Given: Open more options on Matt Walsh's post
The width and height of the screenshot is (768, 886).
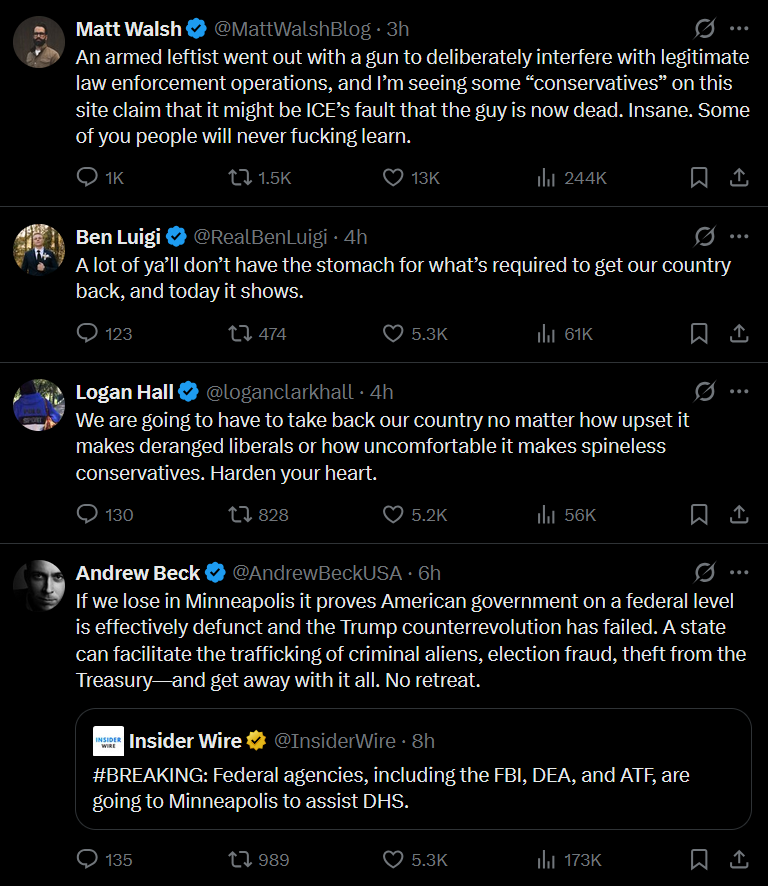Looking at the screenshot, I should point(739,29).
